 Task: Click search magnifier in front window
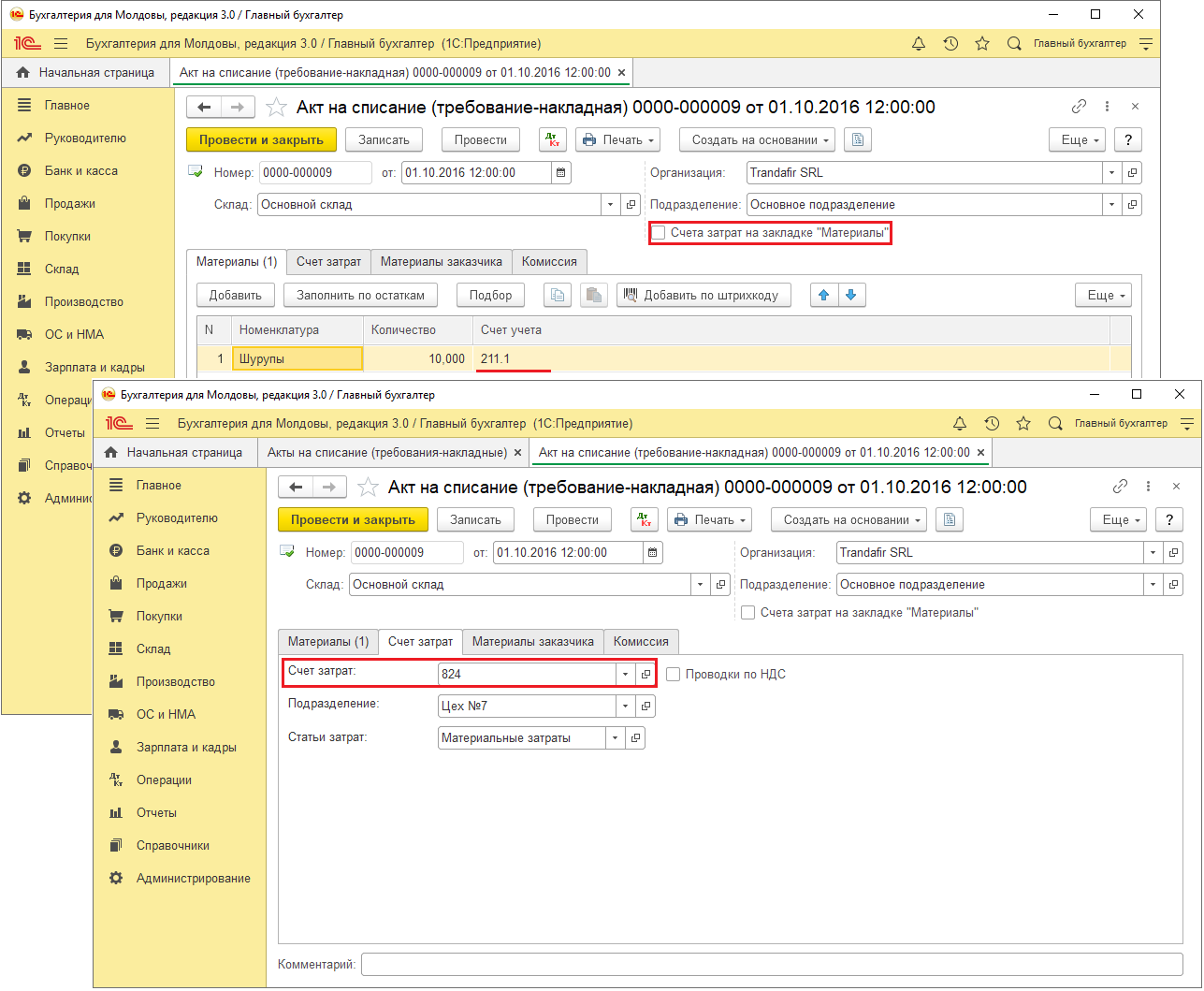coord(1055,423)
